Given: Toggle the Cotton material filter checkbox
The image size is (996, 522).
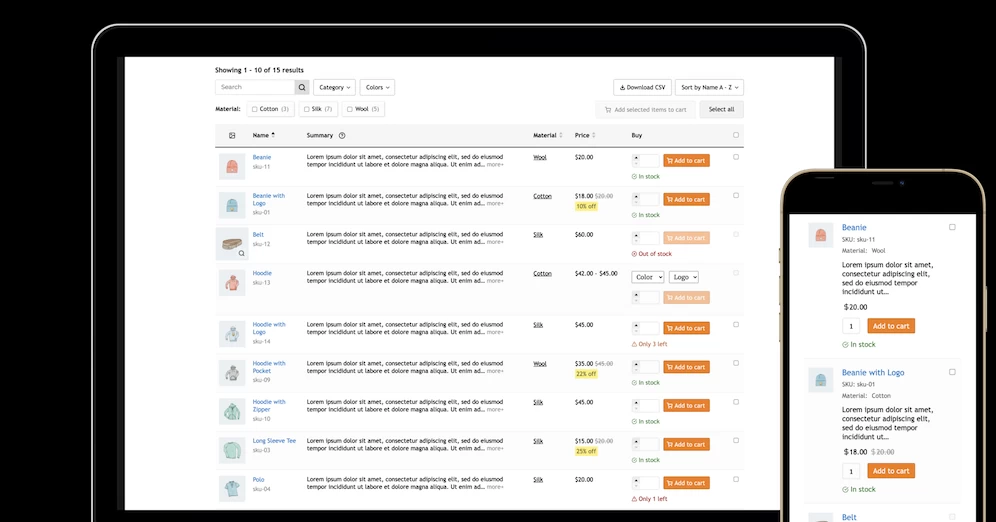Looking at the screenshot, I should (x=255, y=109).
